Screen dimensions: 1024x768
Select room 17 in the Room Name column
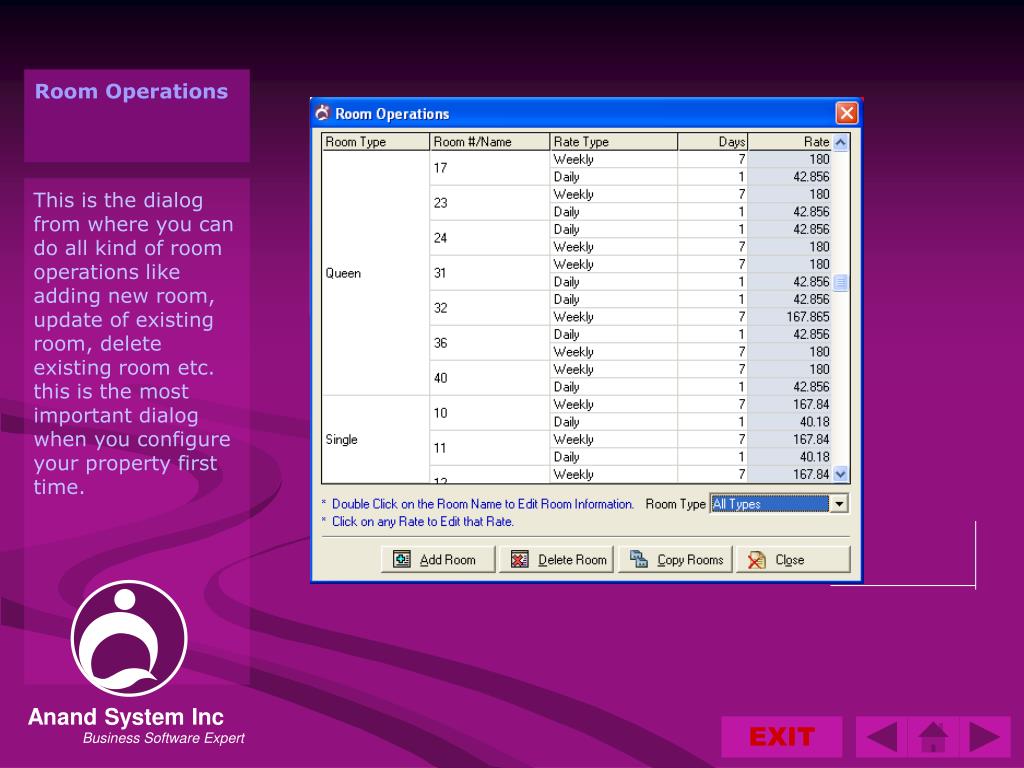tap(490, 168)
